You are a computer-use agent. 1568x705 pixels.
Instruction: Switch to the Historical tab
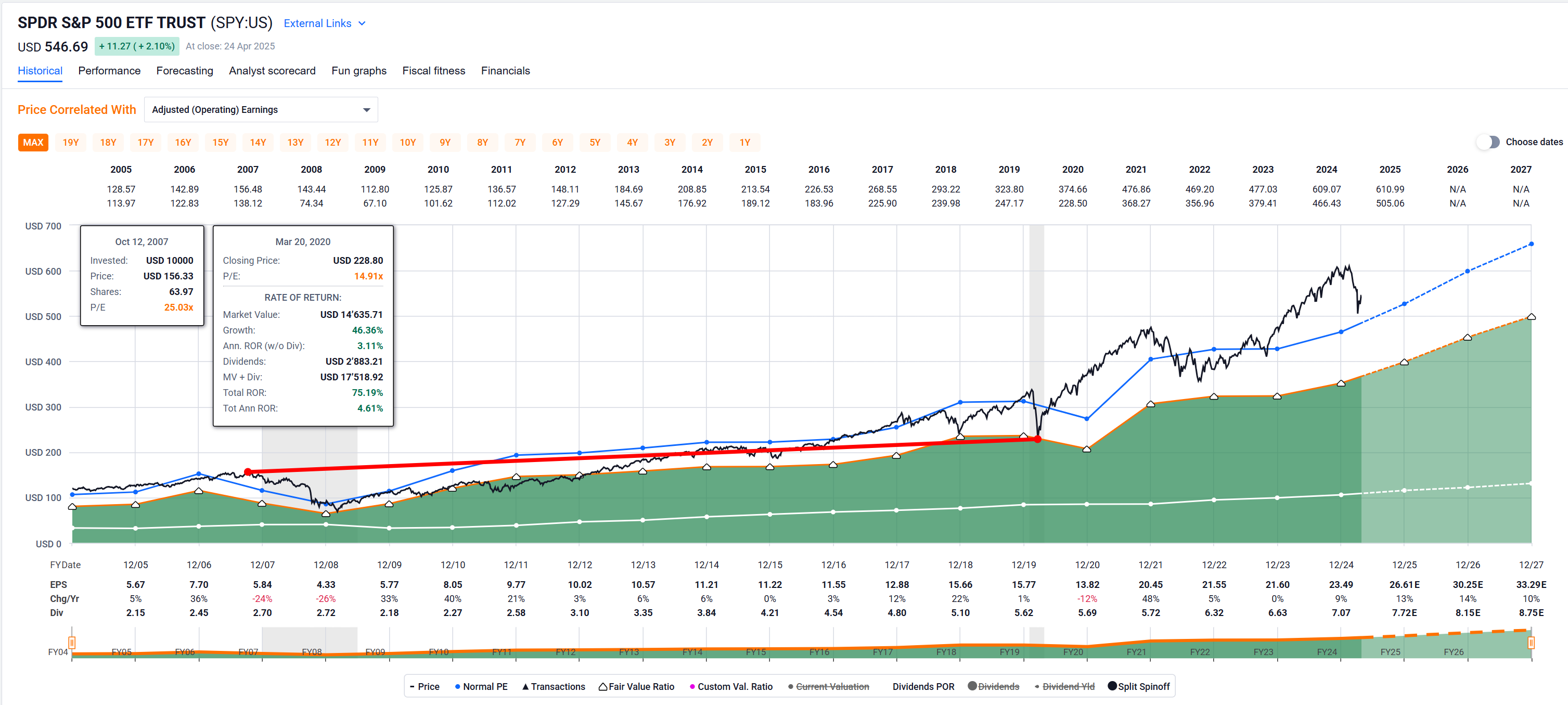click(40, 71)
